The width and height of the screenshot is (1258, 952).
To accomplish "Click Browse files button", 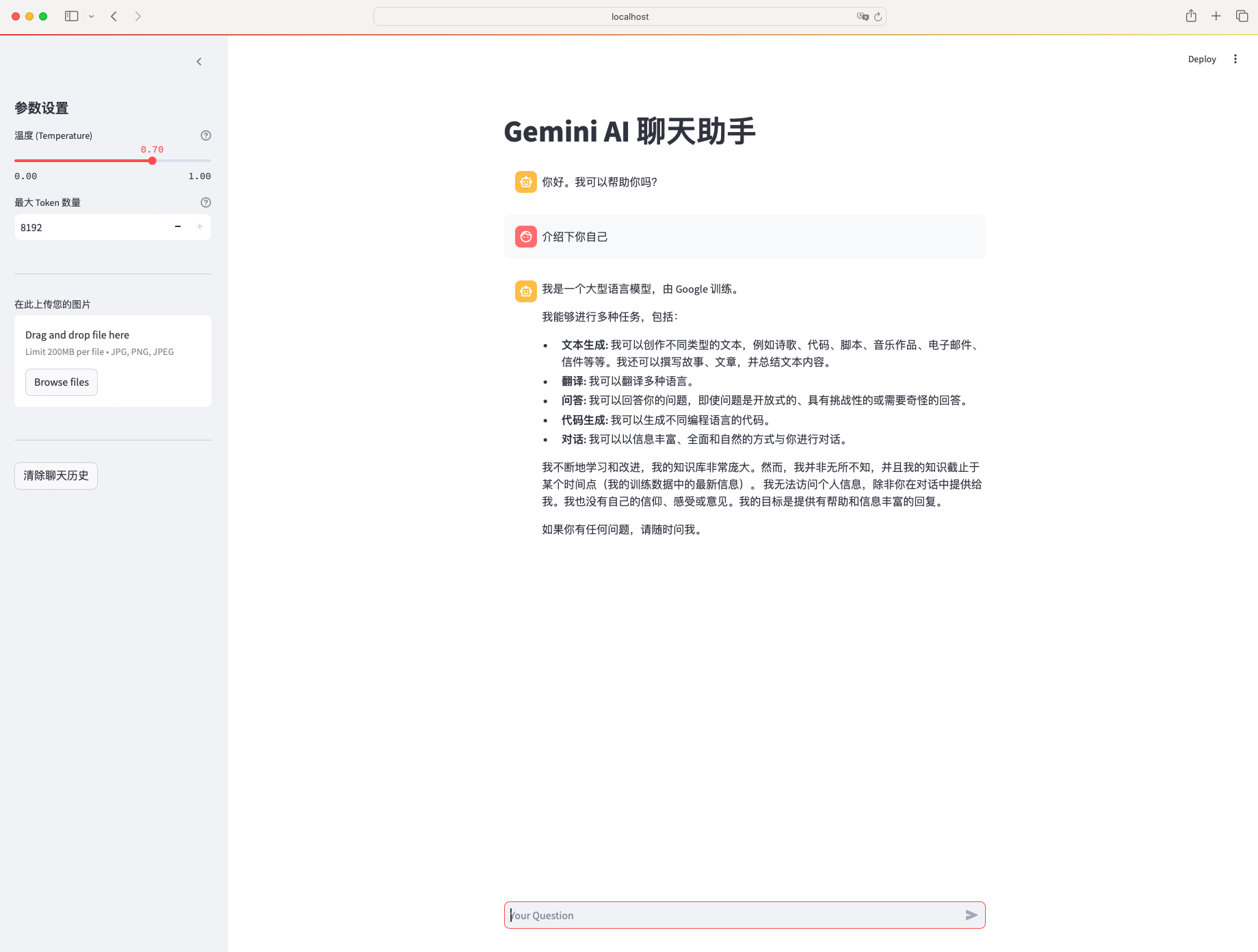I will (62, 382).
